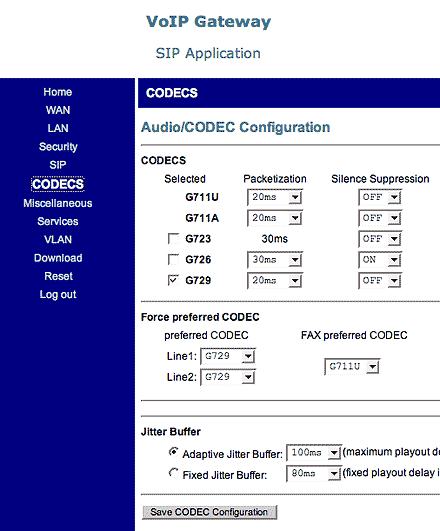Viewport: 440px width, 531px height.
Task: Enable the G726 codec checkbox
Action: [x=173, y=260]
